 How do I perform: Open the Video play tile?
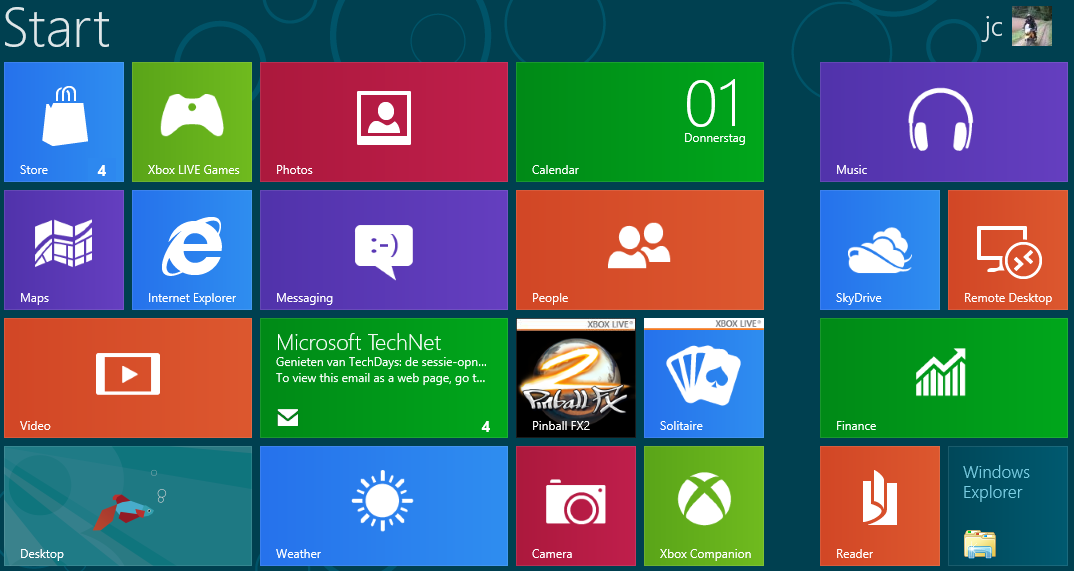pyautogui.click(x=128, y=378)
